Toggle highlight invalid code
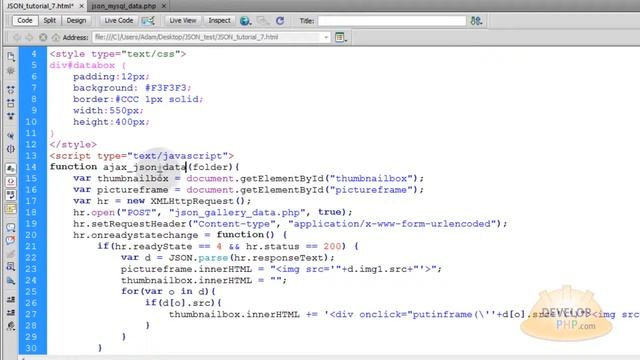The image size is (640, 360). (x=11, y=181)
